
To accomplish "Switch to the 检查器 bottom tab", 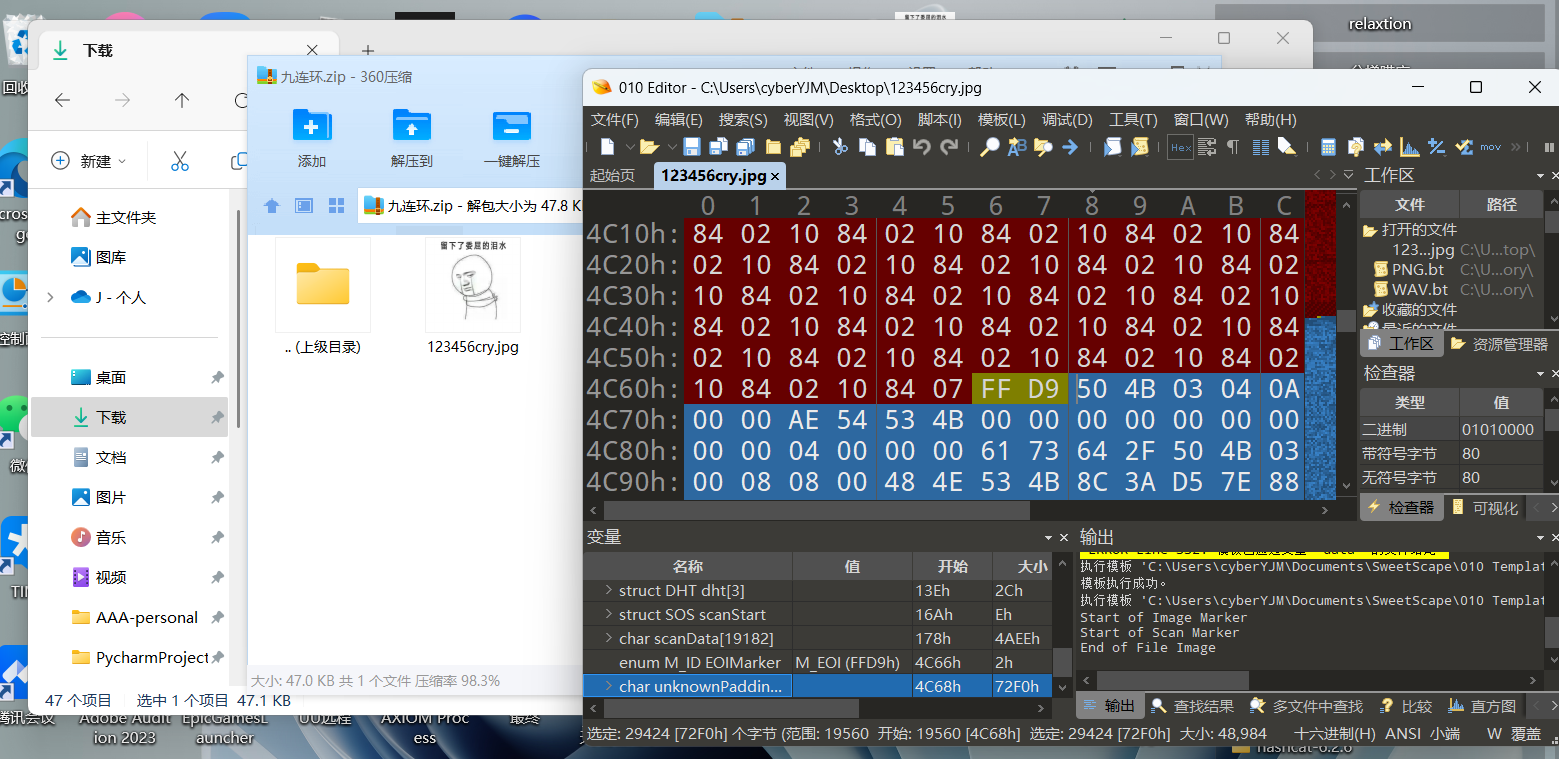I will 1402,508.
